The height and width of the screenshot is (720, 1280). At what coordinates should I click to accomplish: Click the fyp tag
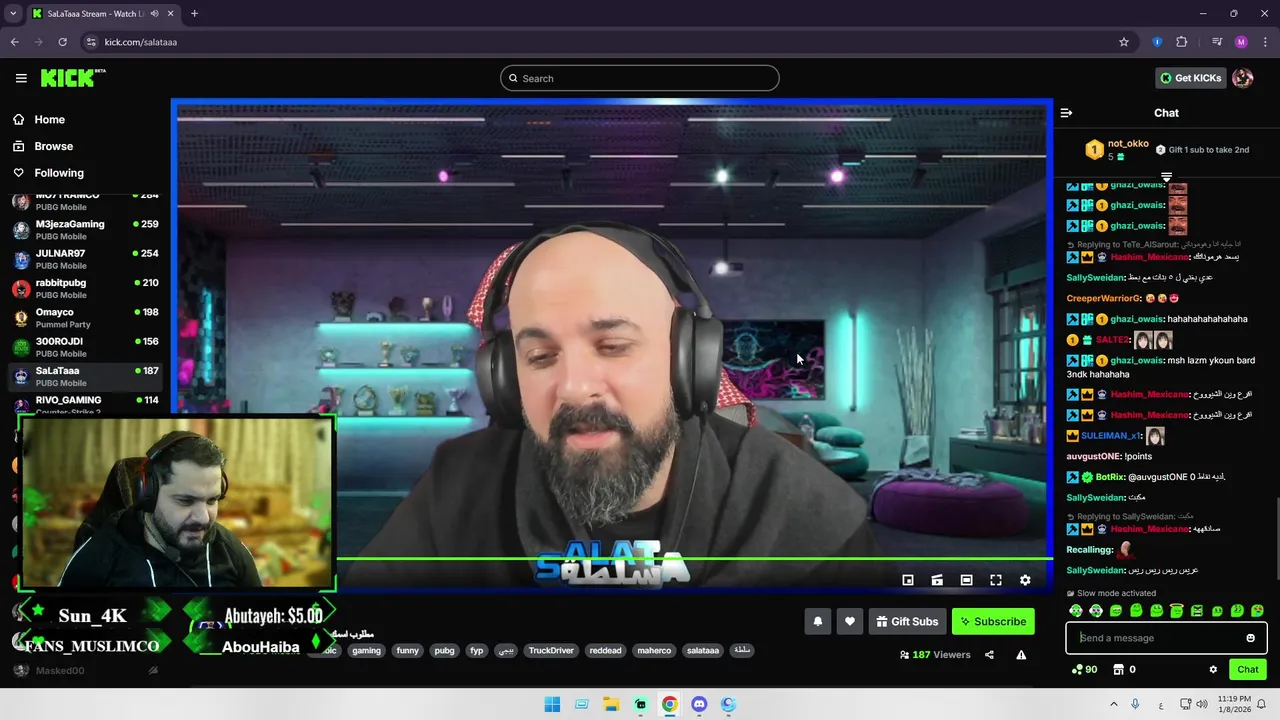click(x=476, y=650)
